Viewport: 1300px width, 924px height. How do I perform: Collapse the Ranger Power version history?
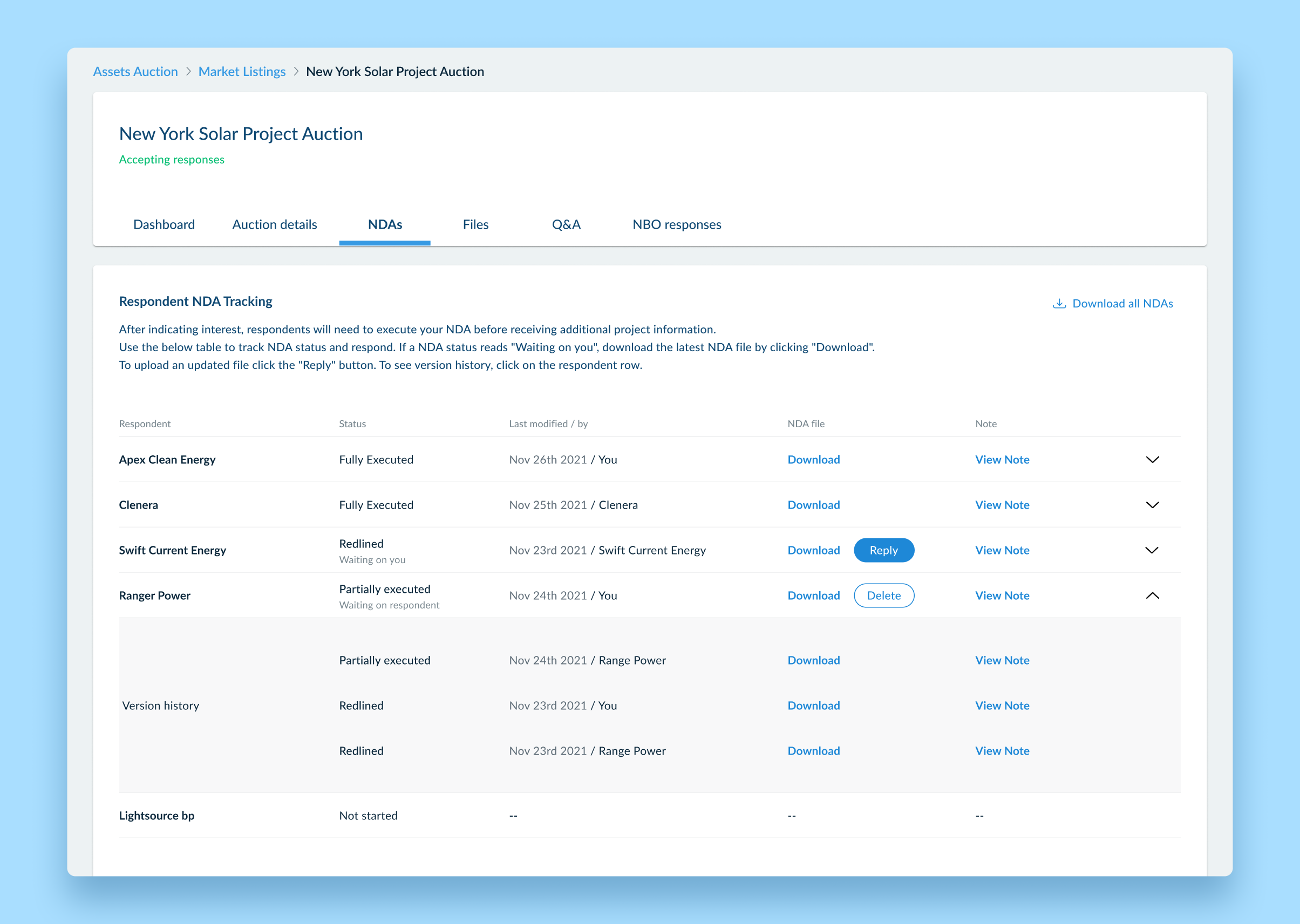1152,596
